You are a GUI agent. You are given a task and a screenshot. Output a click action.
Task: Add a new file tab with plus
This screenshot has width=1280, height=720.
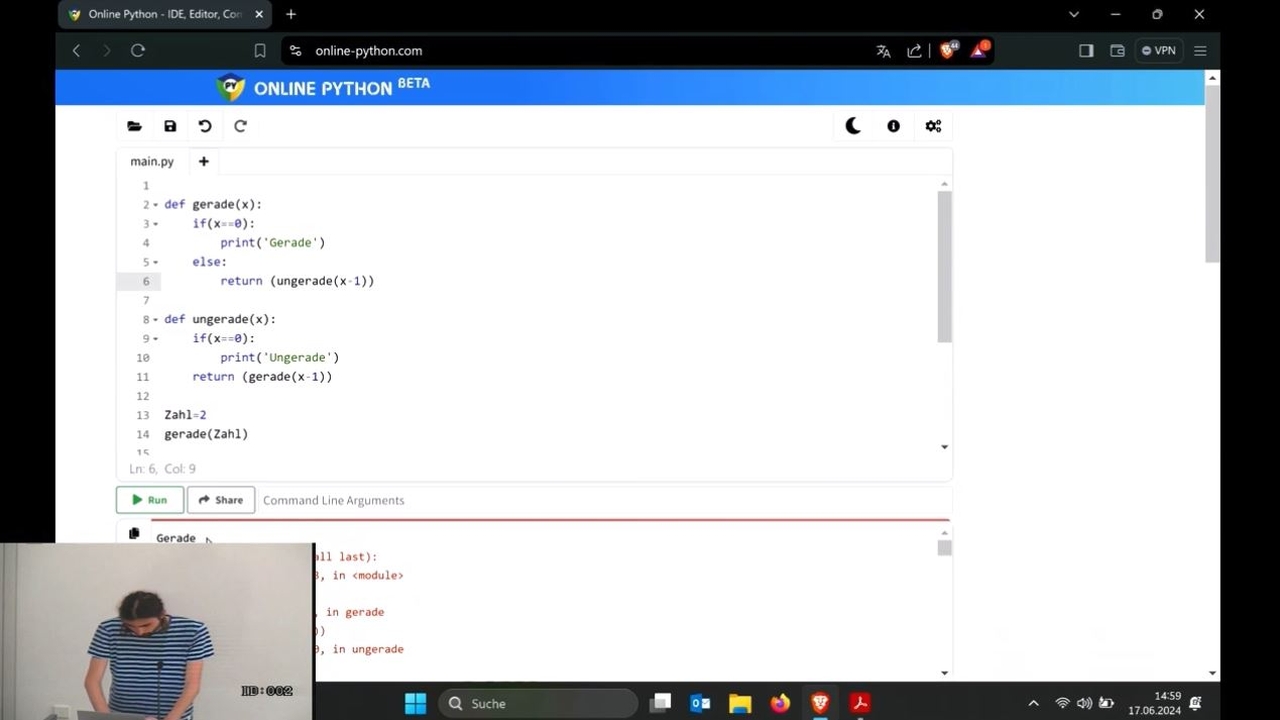203,161
